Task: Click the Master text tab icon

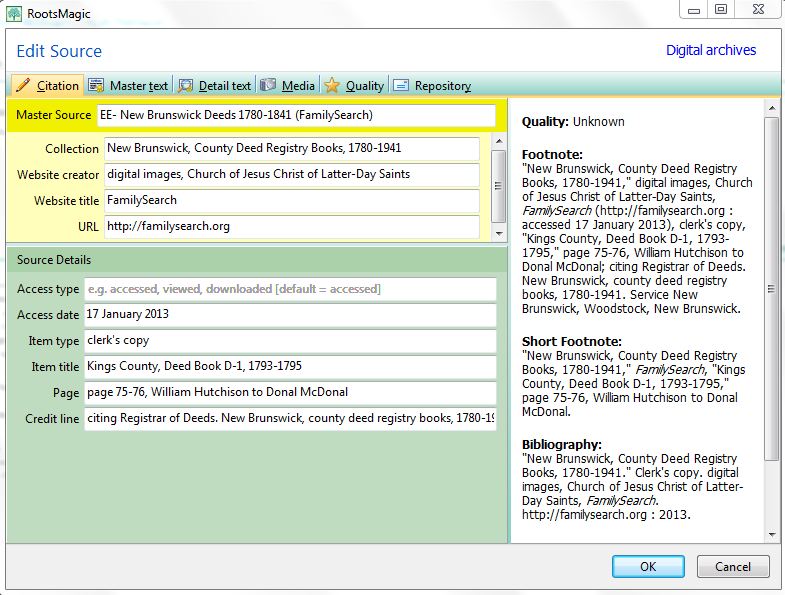Action: (96, 86)
